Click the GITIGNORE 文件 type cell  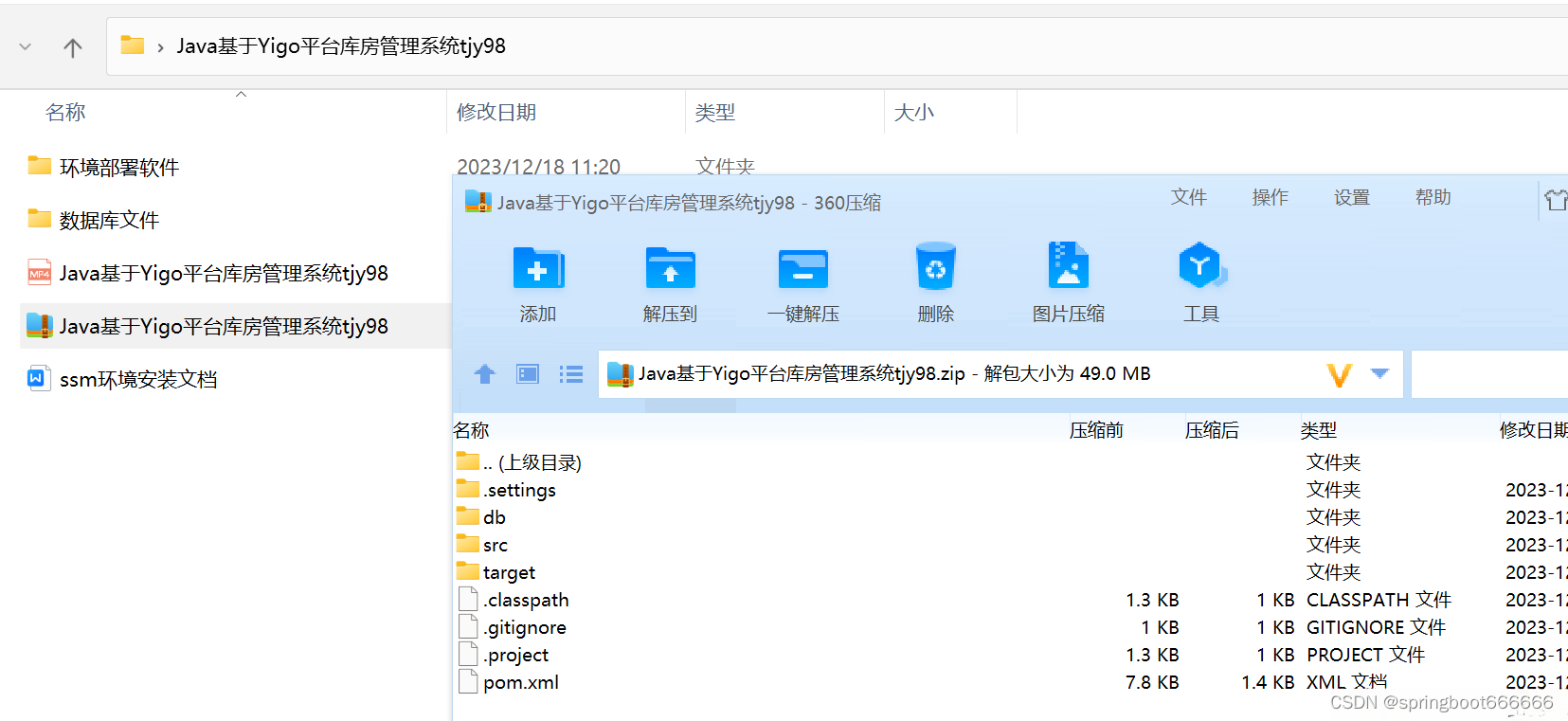(1376, 627)
